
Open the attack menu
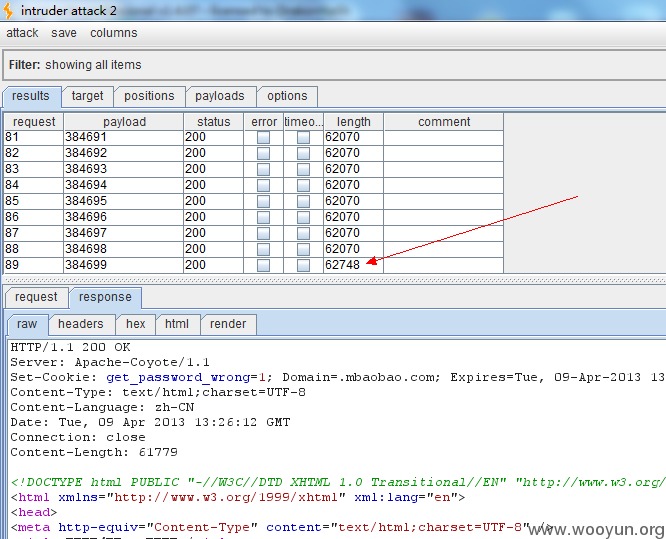(x=22, y=33)
